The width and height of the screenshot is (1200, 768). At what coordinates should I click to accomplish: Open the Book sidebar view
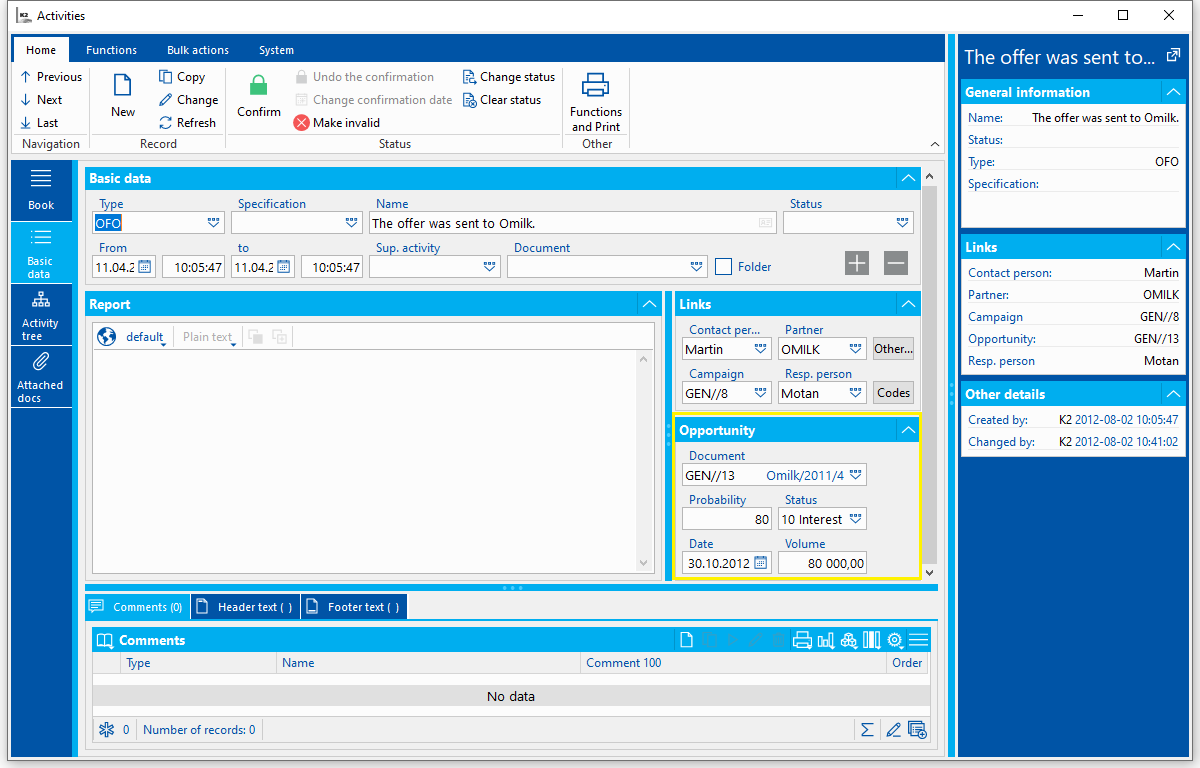tap(41, 190)
